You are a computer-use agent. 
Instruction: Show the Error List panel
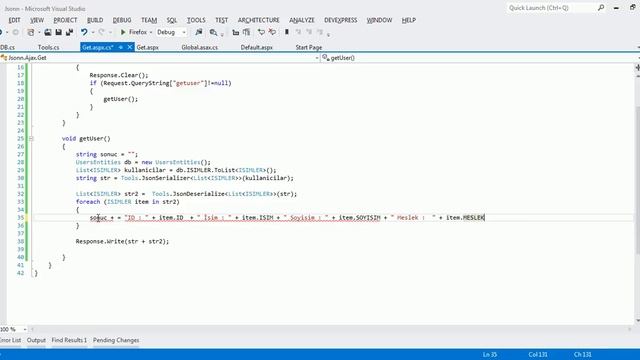coord(10,340)
